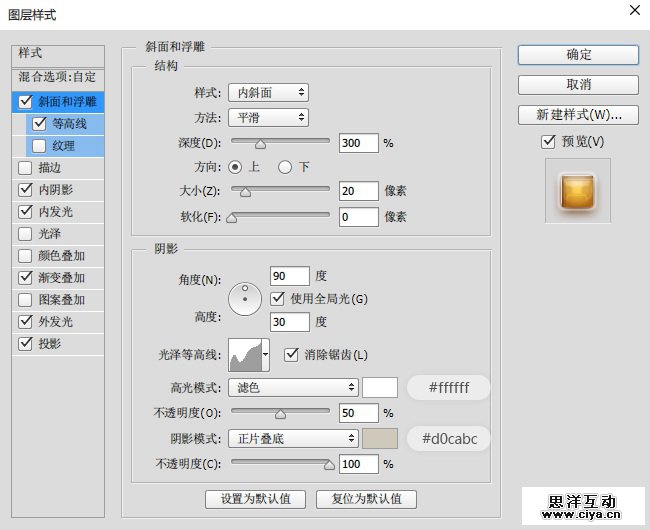
Task: Select the 投影 effect label
Action: coord(50,344)
